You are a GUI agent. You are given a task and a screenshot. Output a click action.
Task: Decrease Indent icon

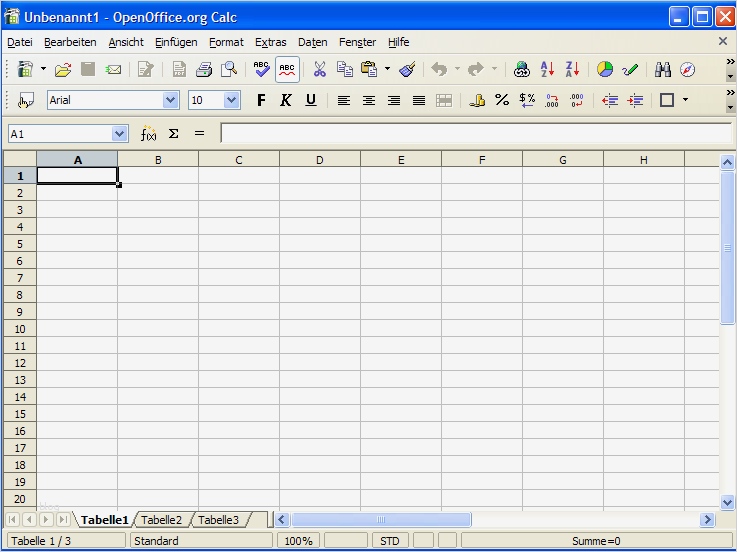click(x=610, y=100)
